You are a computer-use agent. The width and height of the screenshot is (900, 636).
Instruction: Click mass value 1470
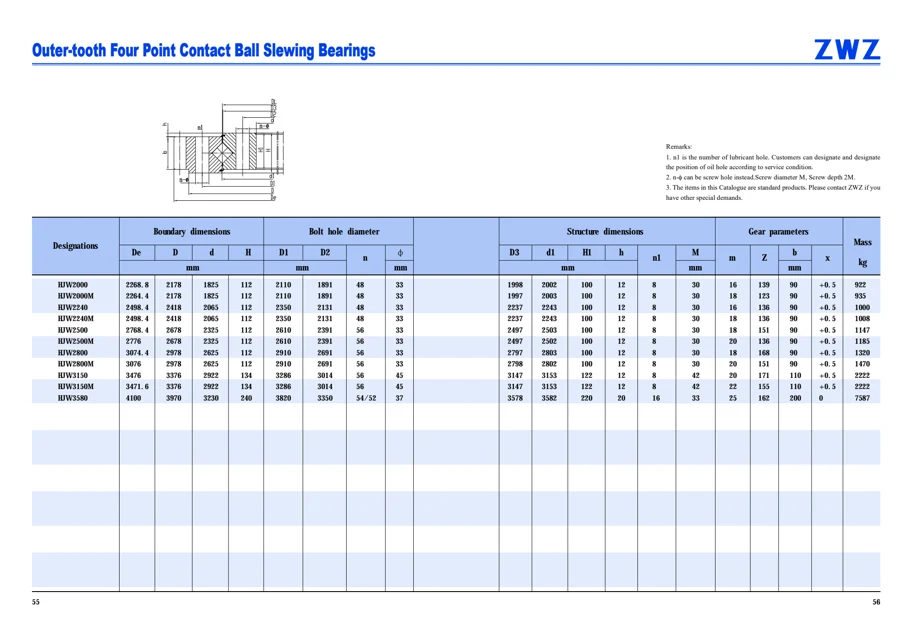click(862, 364)
